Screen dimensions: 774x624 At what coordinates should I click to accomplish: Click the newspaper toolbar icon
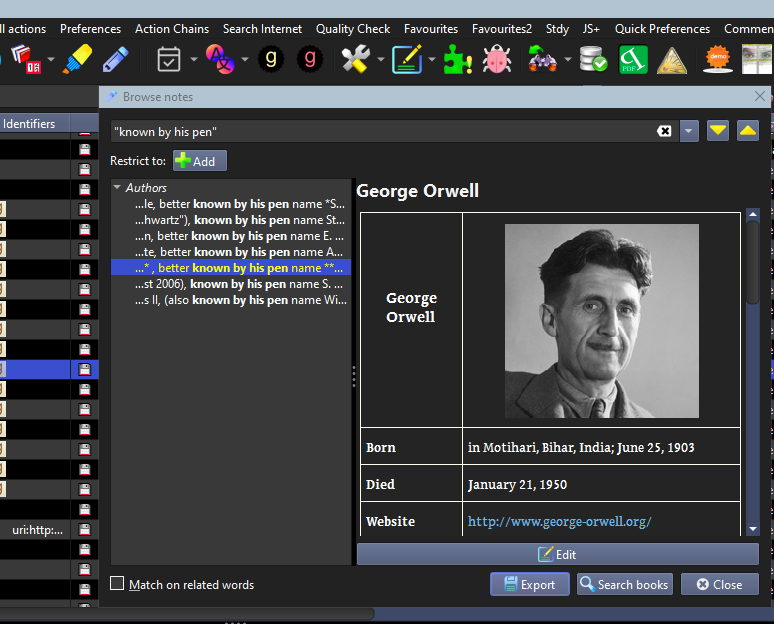click(x=758, y=59)
